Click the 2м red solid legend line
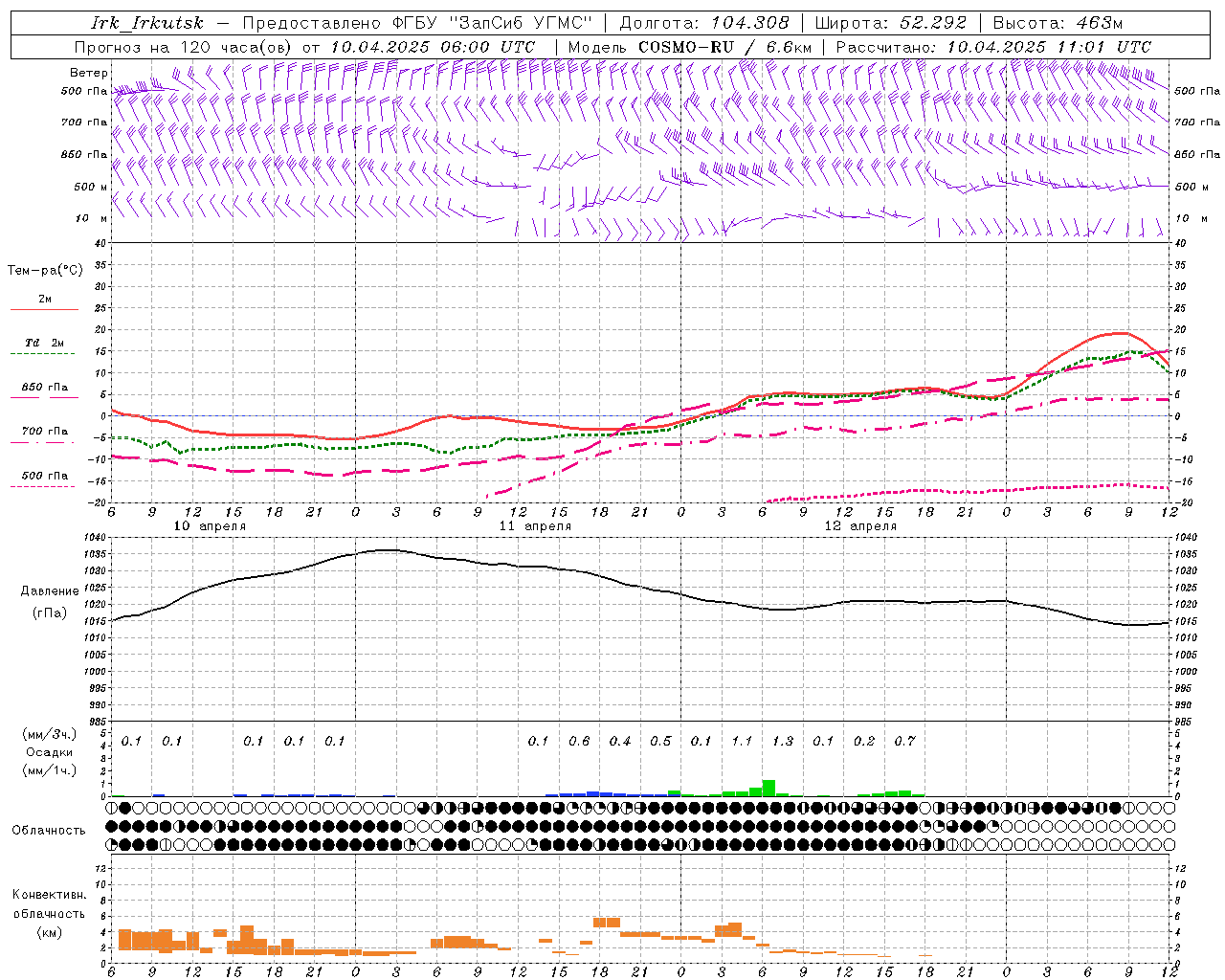This screenshot has height=980, width=1225. tap(44, 309)
